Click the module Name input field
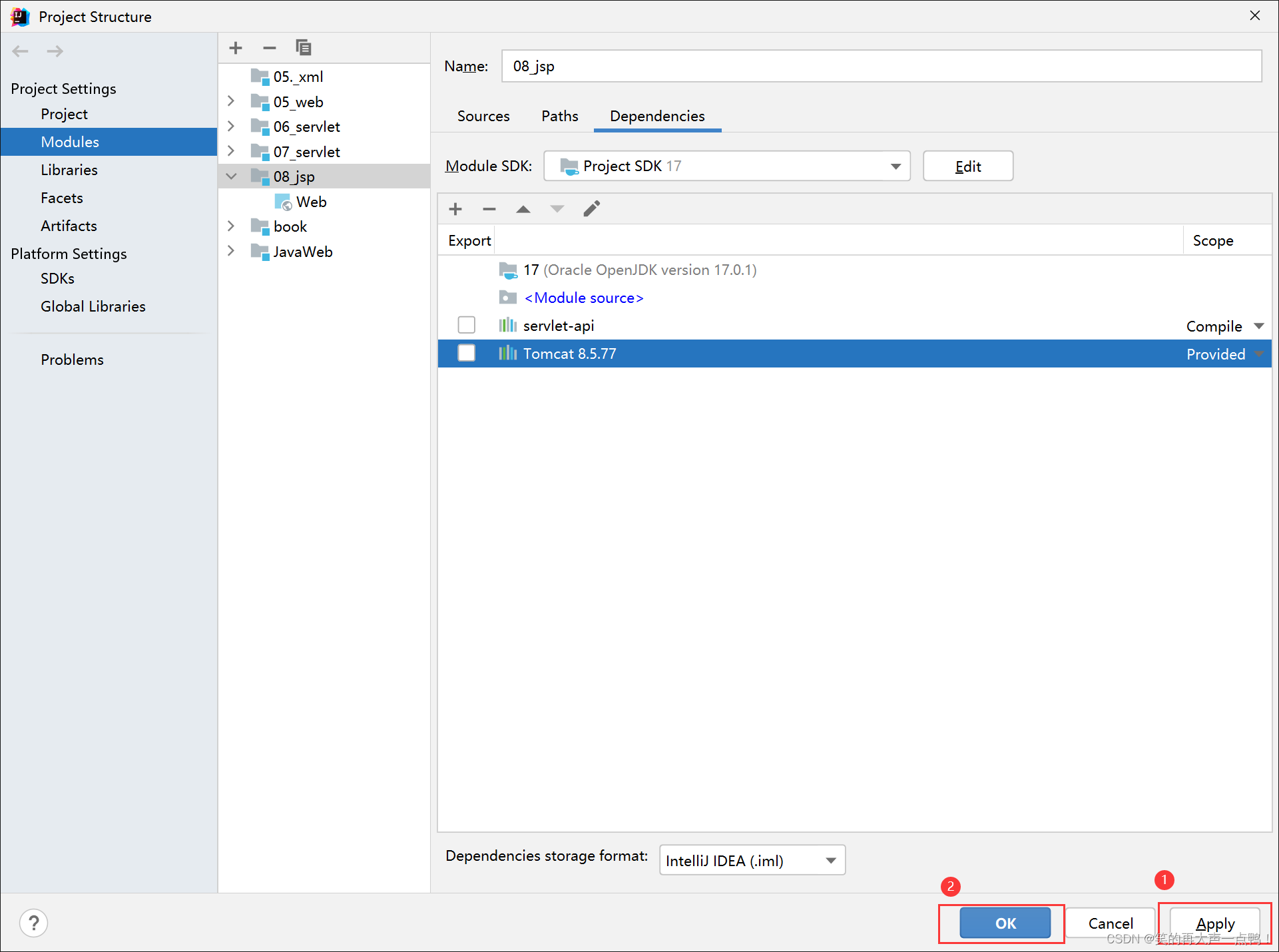This screenshot has height=952, width=1279. coord(881,66)
